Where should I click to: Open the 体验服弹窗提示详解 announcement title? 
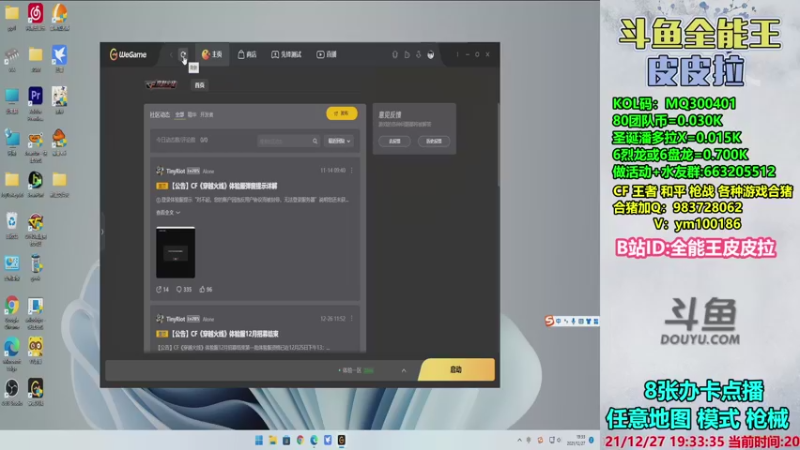tap(224, 186)
